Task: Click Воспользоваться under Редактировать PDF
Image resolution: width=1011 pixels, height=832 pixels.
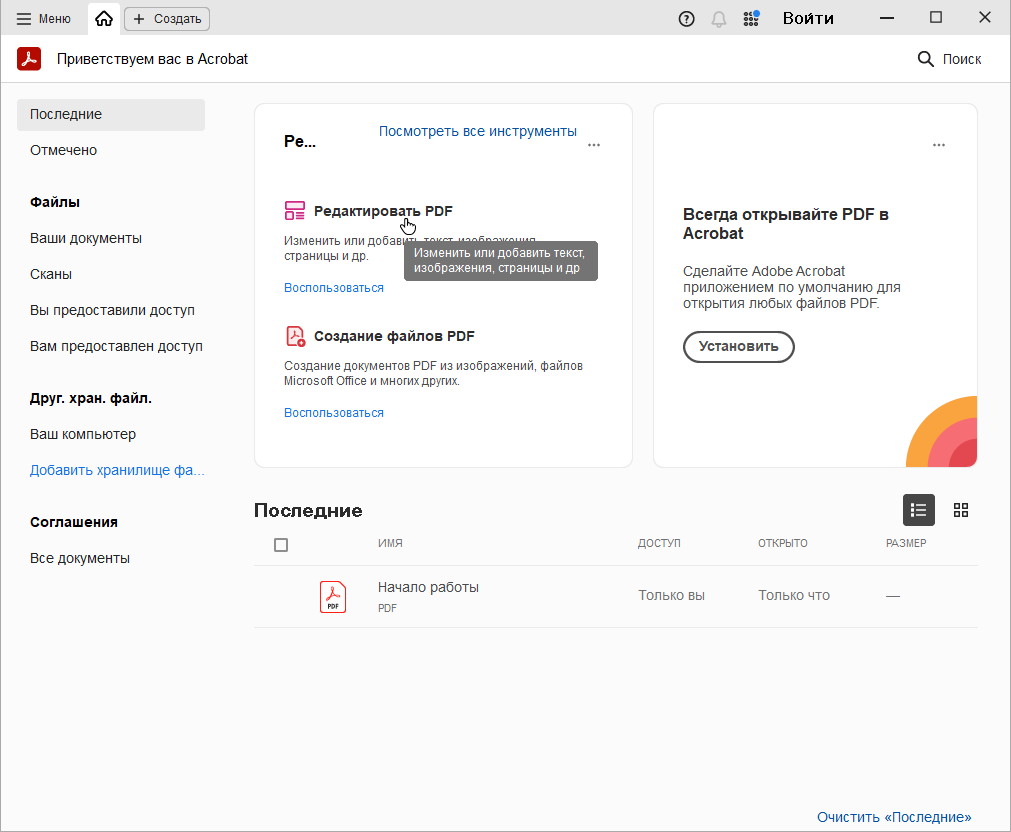Action: tap(334, 288)
